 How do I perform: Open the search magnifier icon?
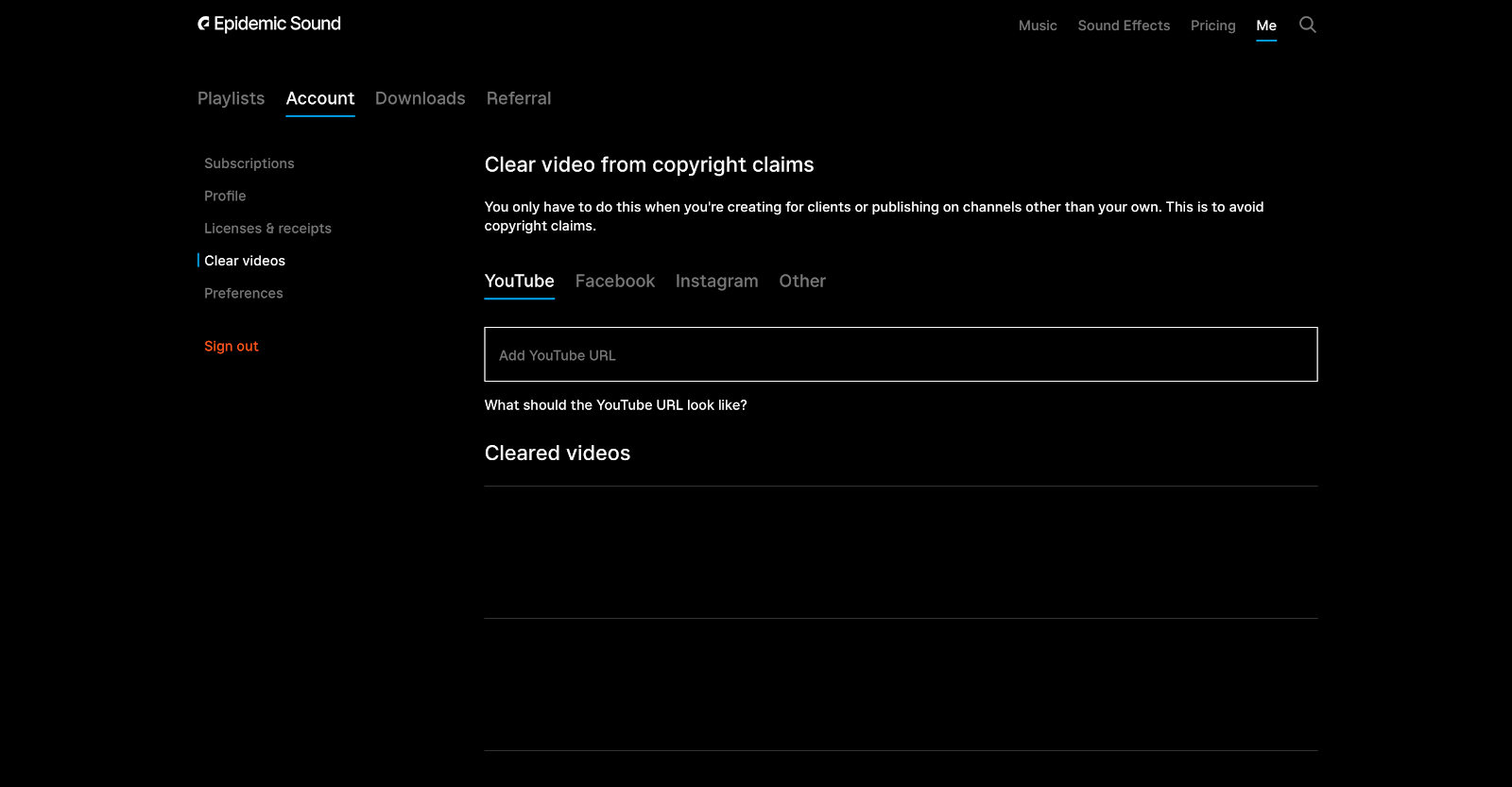[x=1307, y=25]
